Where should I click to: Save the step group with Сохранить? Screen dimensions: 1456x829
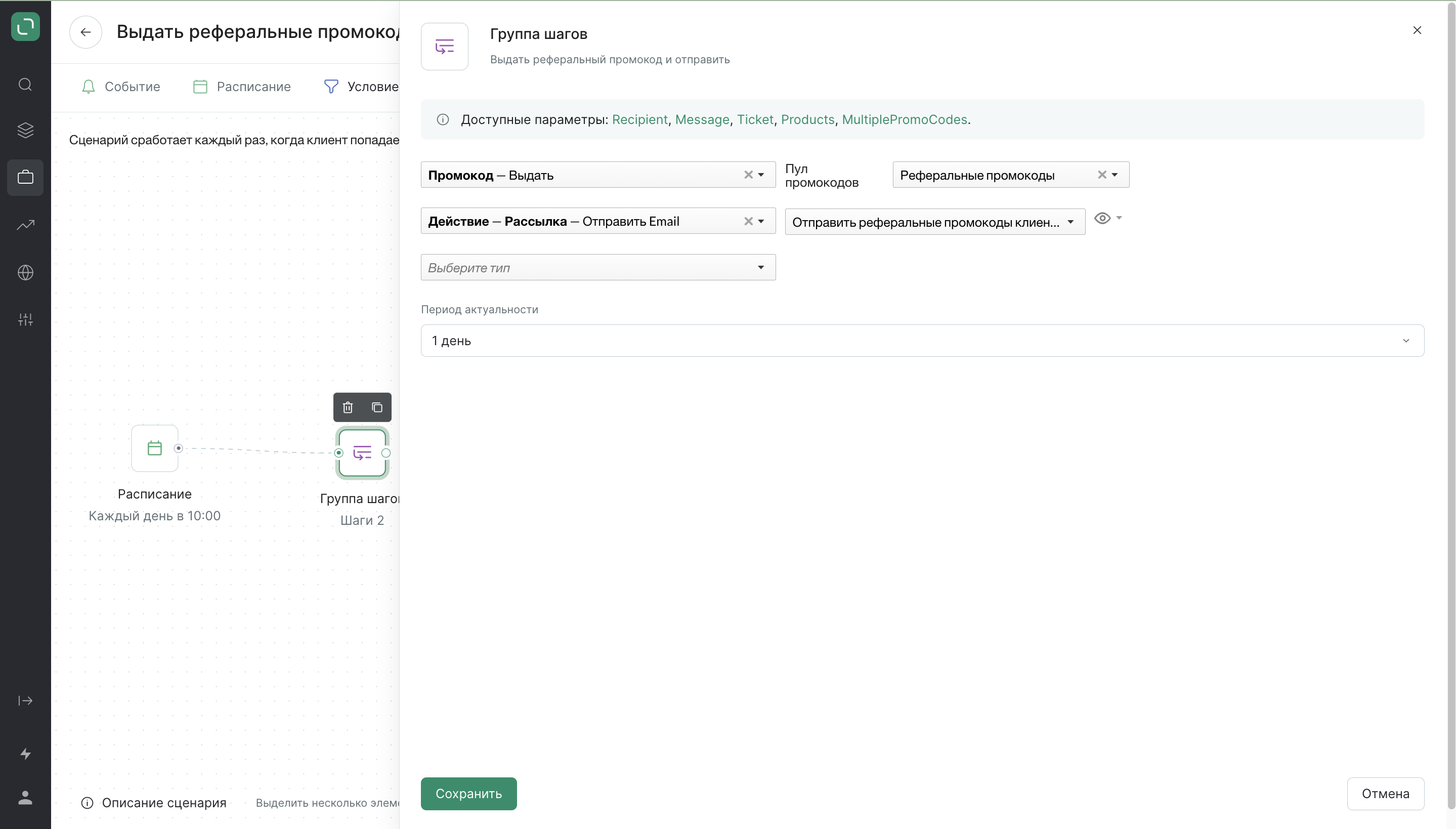coord(468,794)
